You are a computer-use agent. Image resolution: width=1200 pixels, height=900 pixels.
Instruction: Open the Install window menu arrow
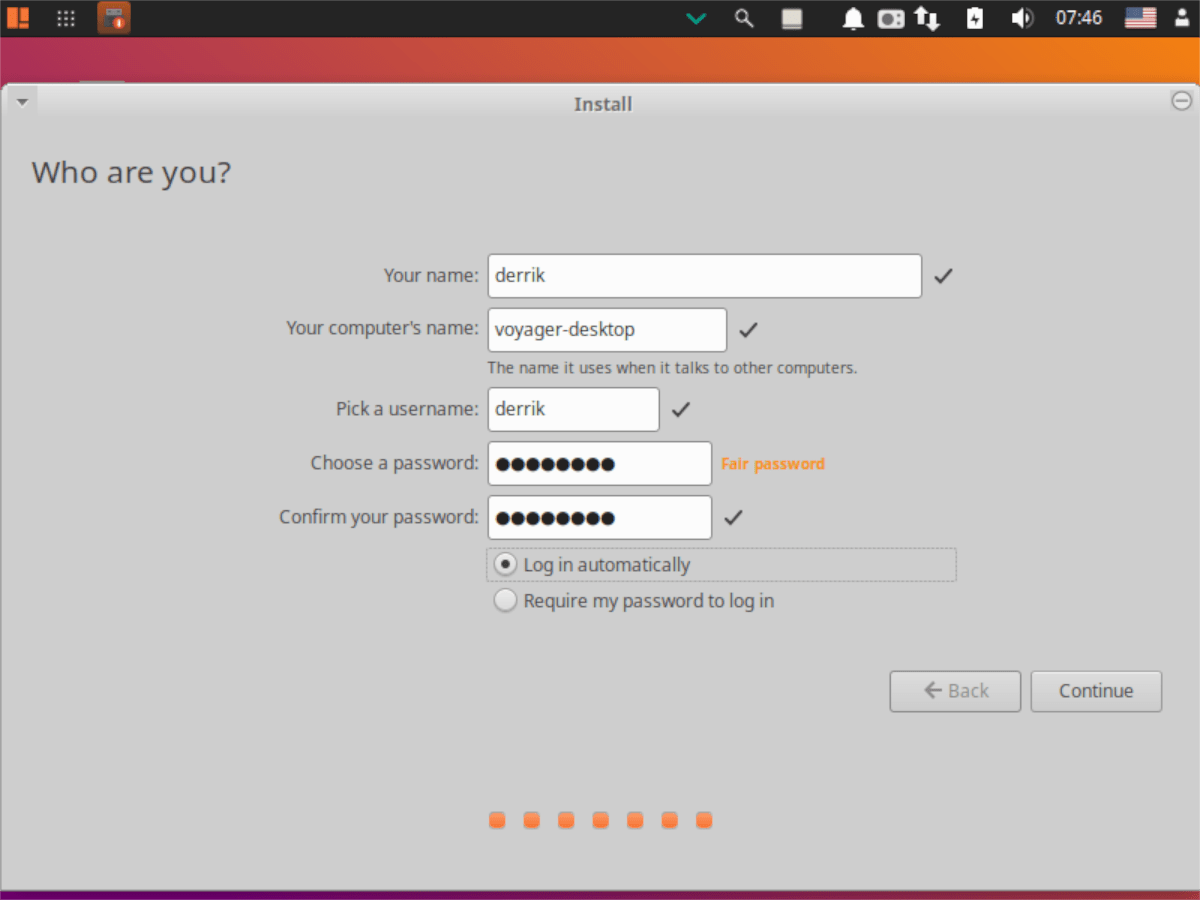pyautogui.click(x=22, y=101)
